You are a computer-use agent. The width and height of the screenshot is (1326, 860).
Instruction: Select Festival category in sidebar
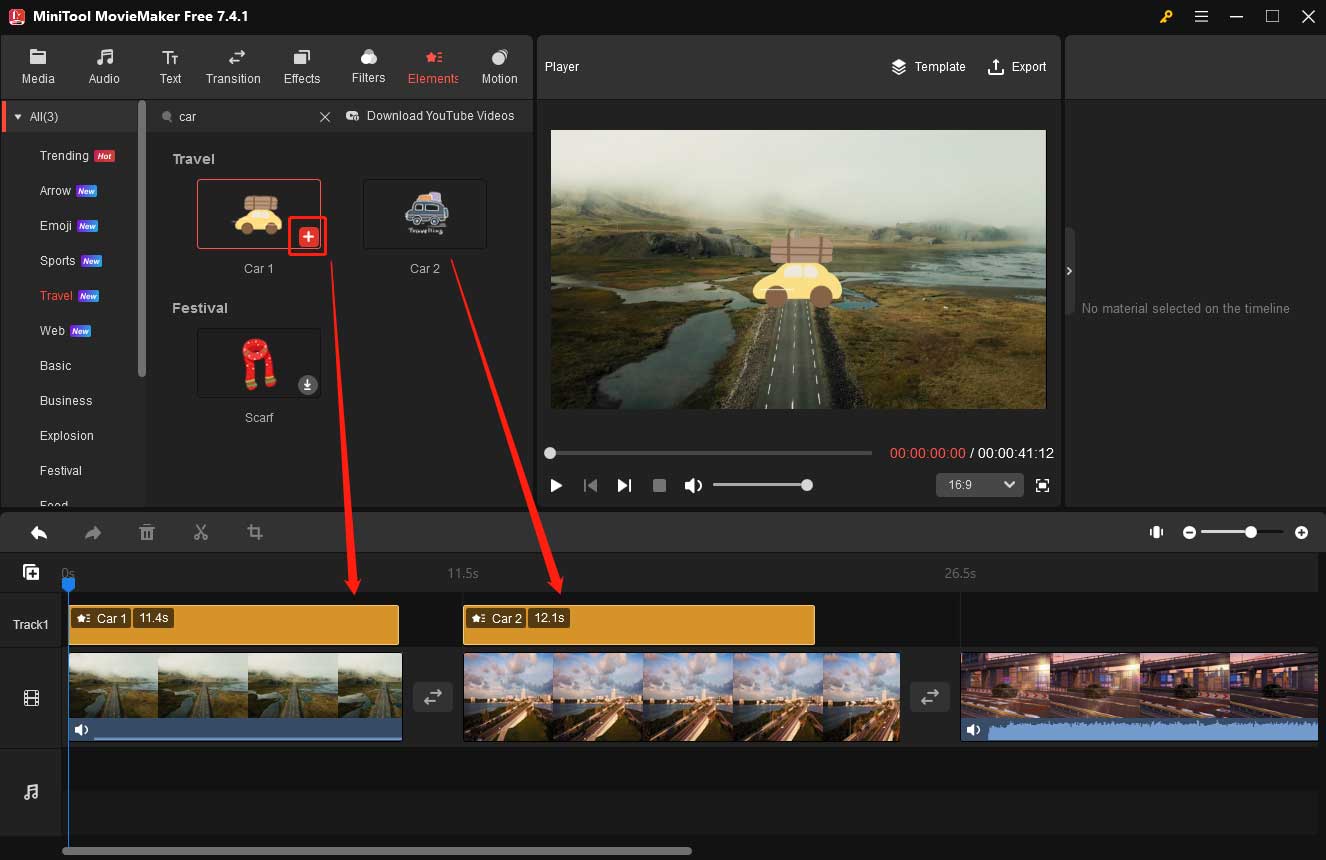pyautogui.click(x=61, y=471)
